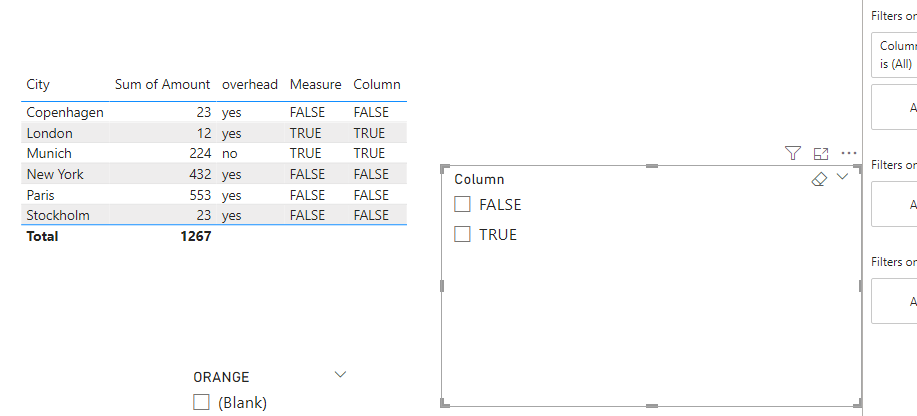The width and height of the screenshot is (917, 416).
Task: Open the Column is (All) filter card
Action: [894, 55]
